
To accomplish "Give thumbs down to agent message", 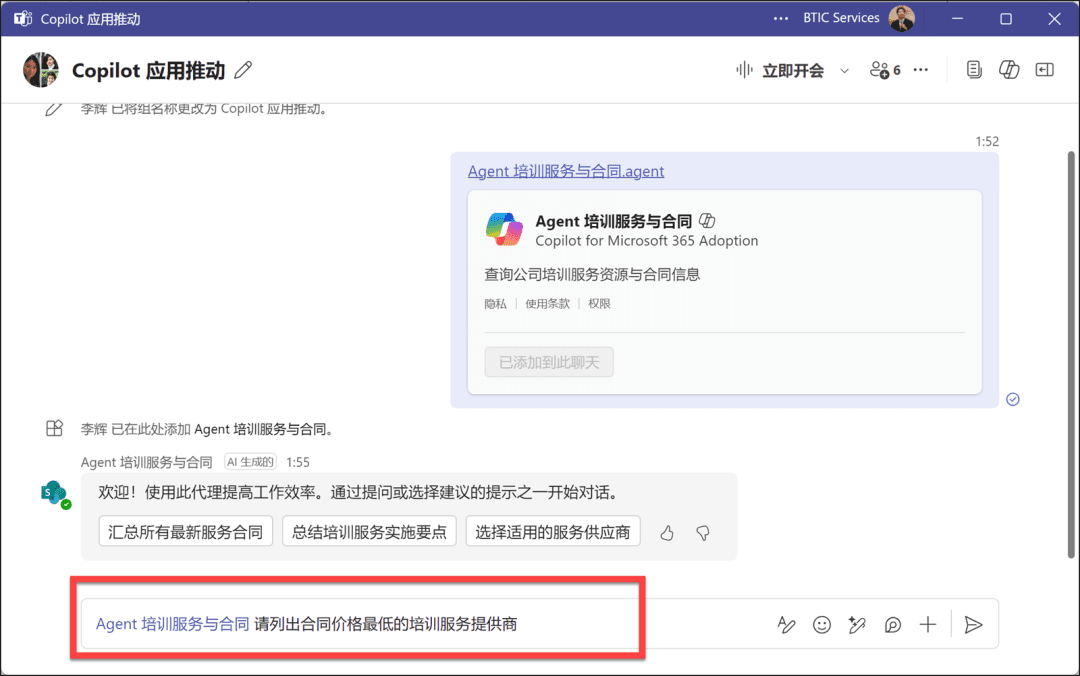I will pyautogui.click(x=703, y=533).
